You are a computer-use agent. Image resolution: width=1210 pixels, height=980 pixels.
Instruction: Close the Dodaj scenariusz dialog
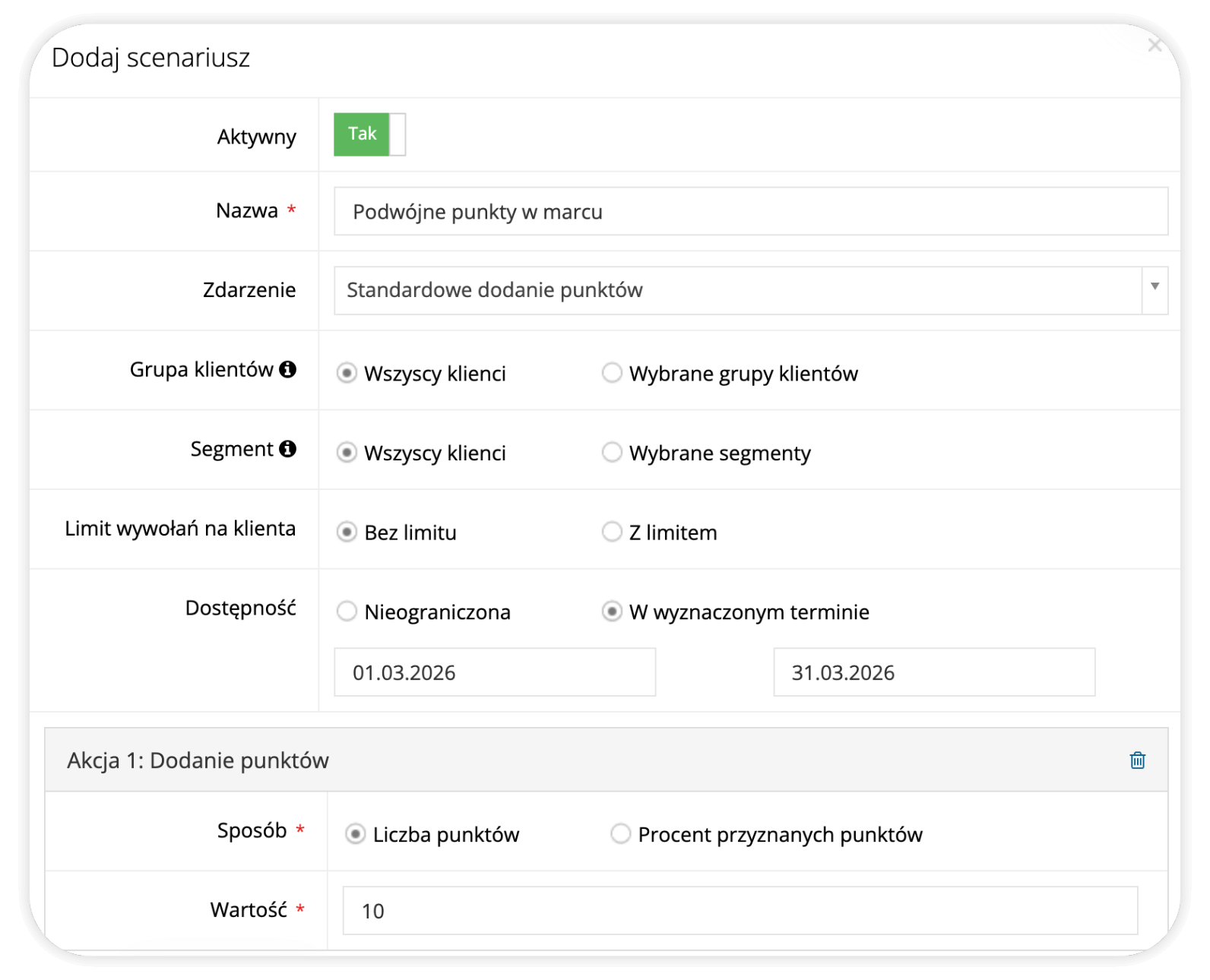1155,46
